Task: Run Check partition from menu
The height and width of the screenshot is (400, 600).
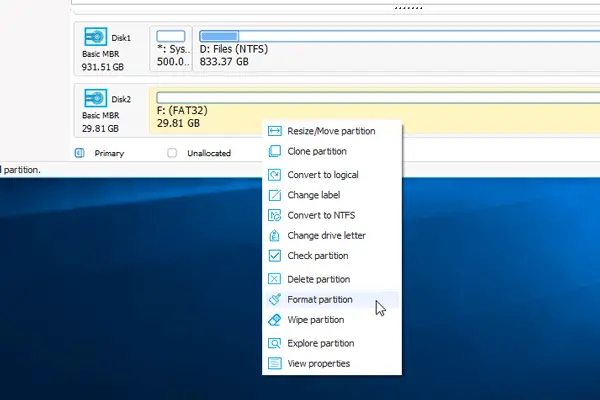Action: pyautogui.click(x=332, y=256)
